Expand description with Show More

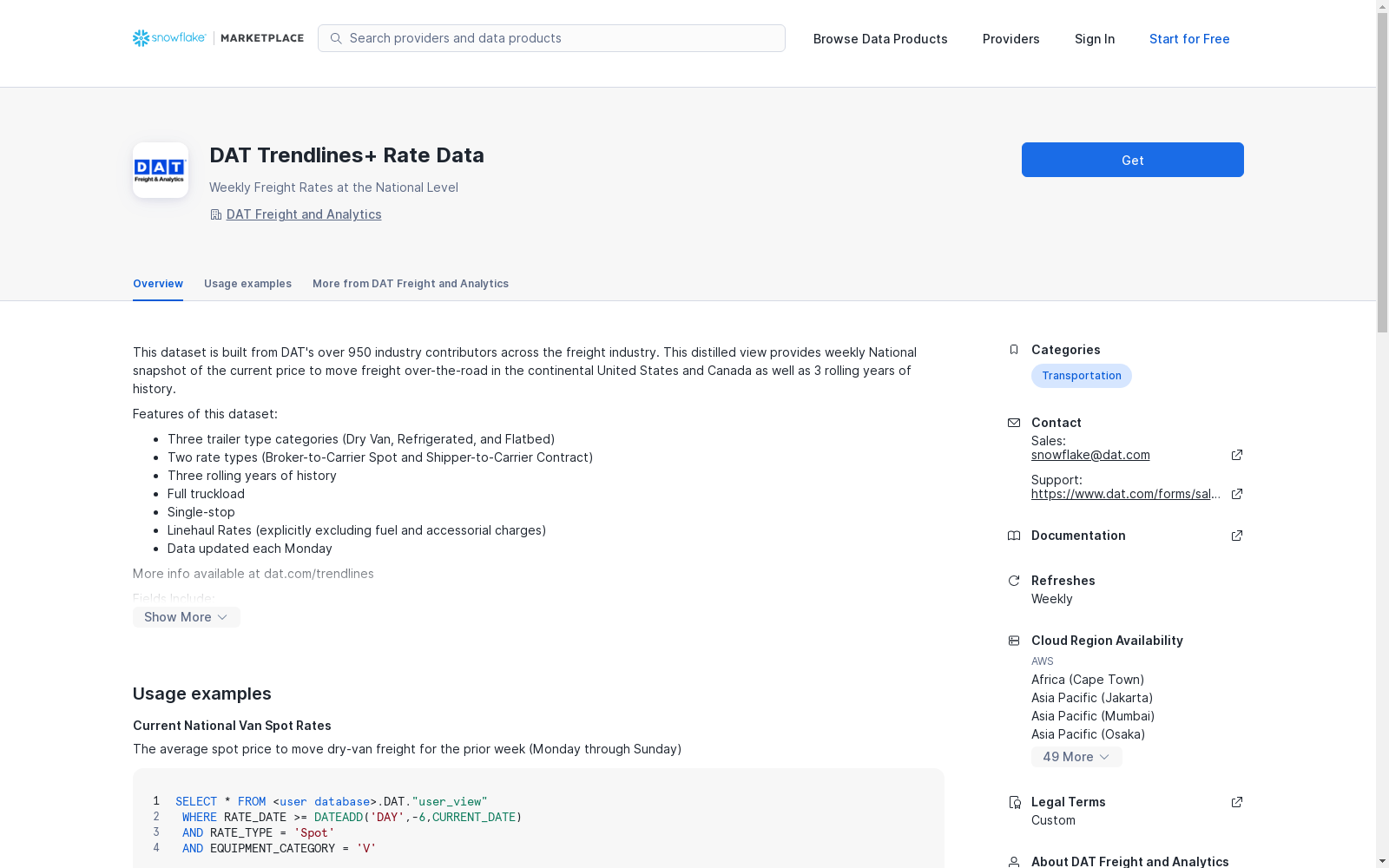click(x=187, y=617)
